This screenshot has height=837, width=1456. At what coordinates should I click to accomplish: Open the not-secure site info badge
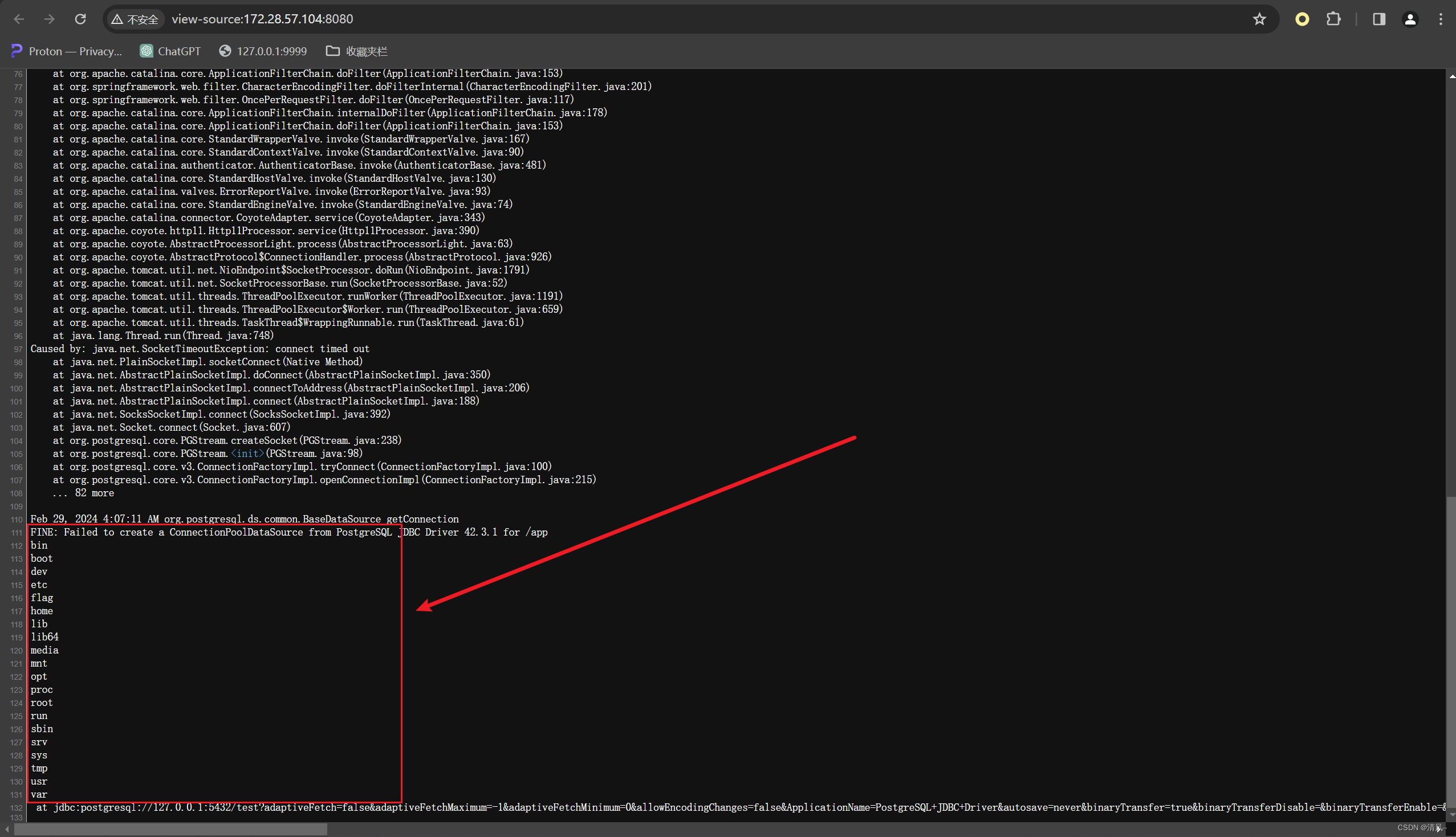[135, 19]
